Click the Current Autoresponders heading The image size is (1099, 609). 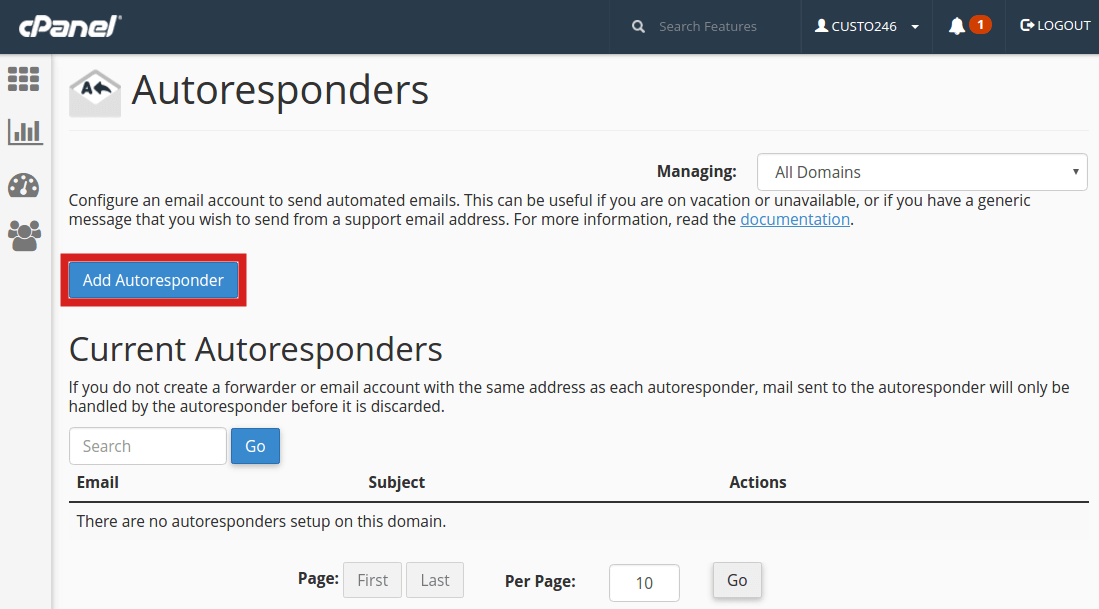pyautogui.click(x=256, y=349)
